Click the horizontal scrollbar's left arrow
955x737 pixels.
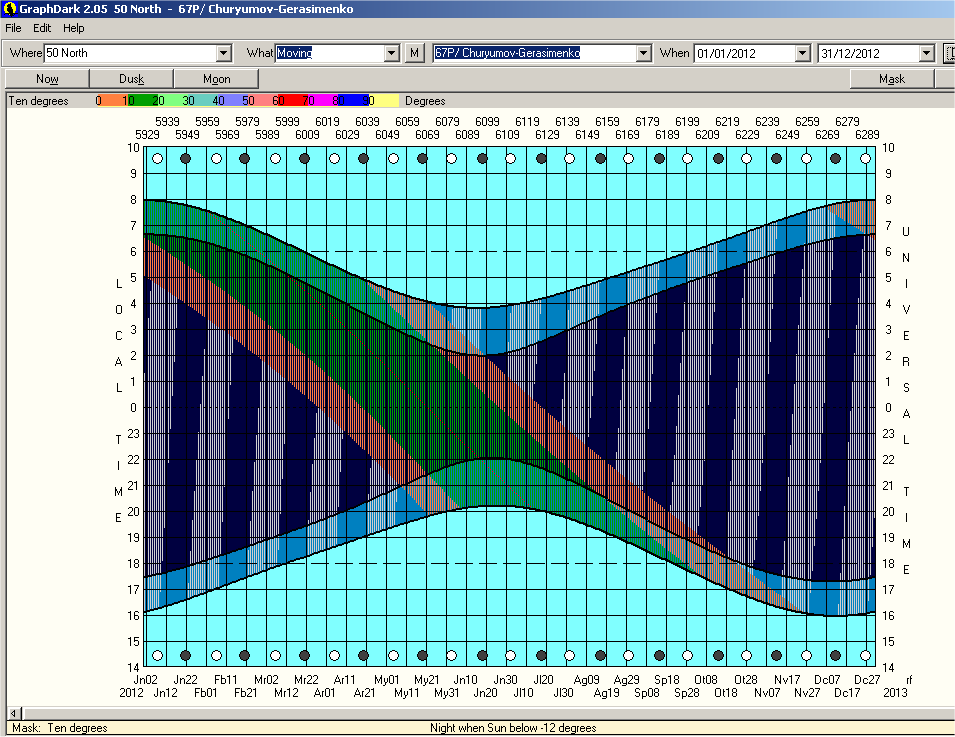point(16,713)
